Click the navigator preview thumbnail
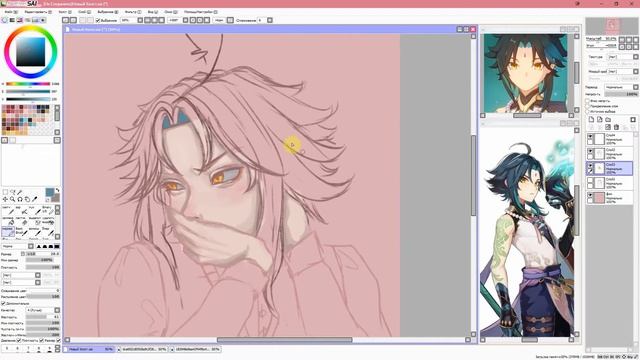The image size is (640, 360). (611, 27)
